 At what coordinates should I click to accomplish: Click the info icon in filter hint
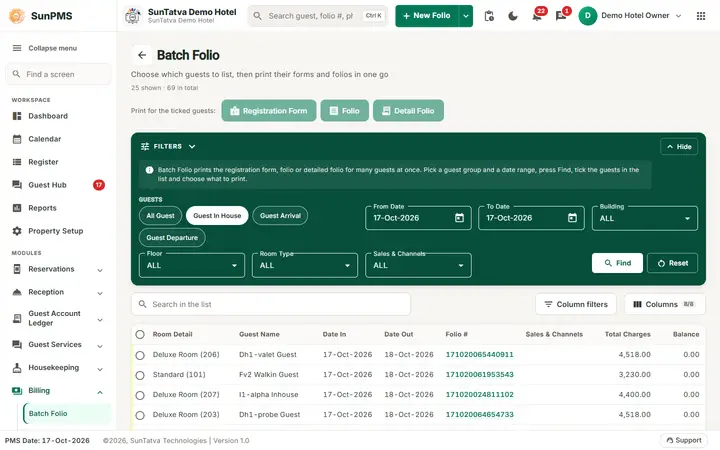(x=149, y=170)
